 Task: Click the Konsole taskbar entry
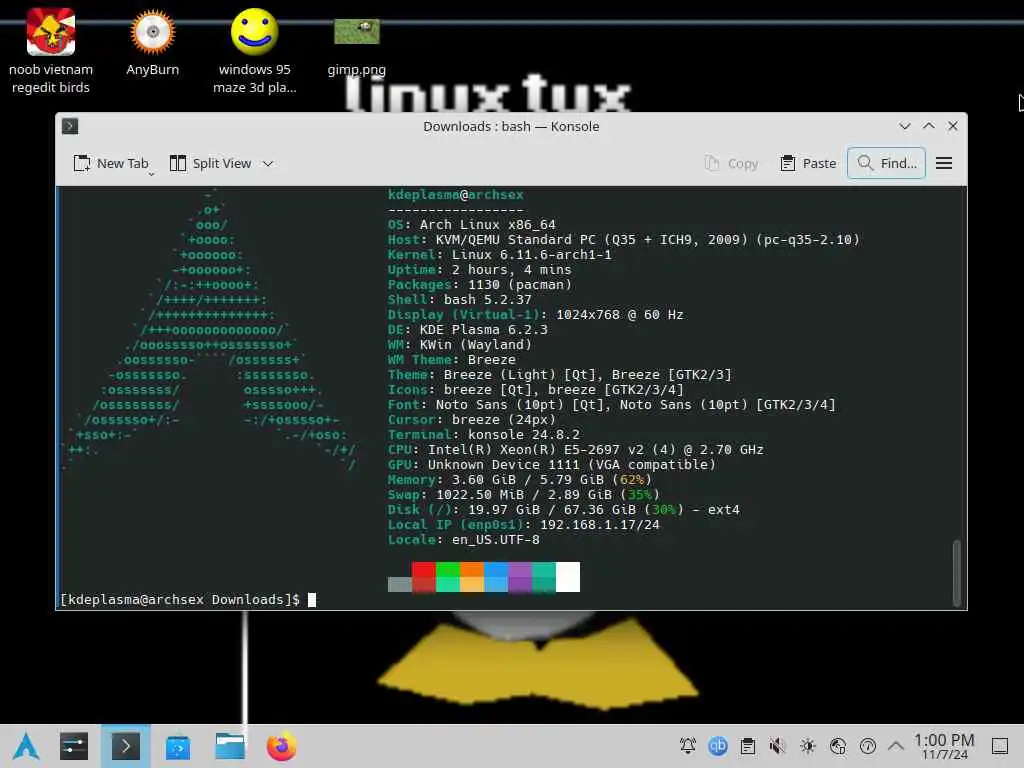click(125, 746)
